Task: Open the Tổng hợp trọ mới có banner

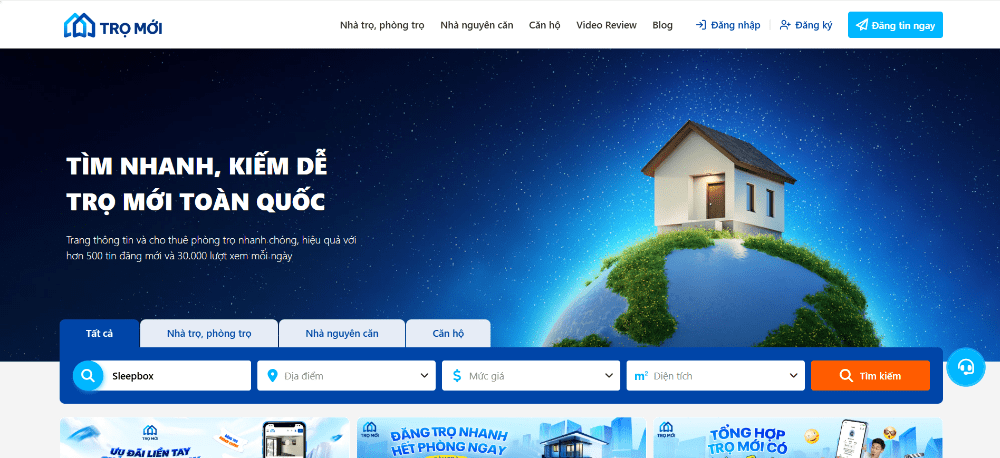Action: [x=798, y=438]
